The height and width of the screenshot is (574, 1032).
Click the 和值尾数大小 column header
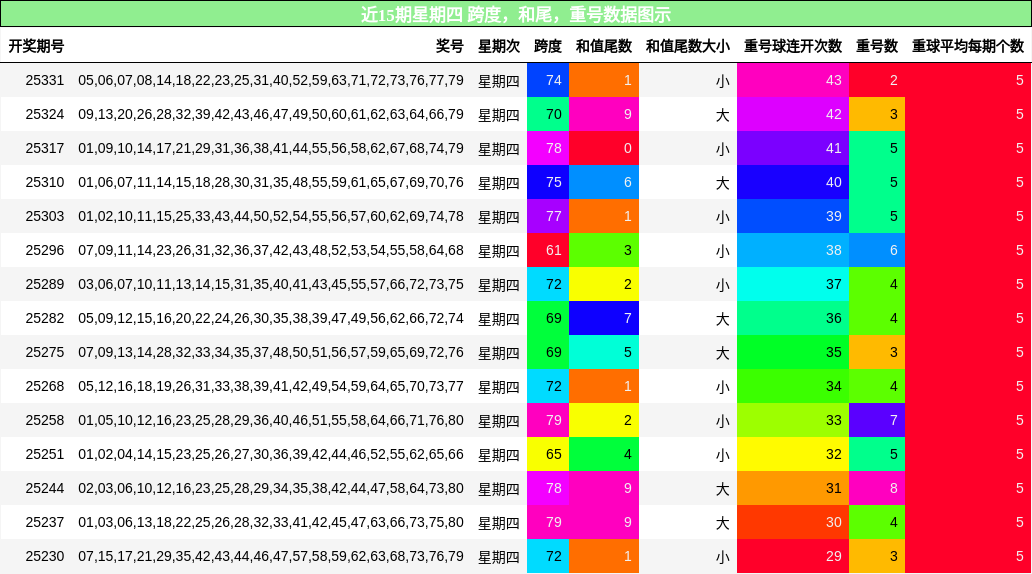point(688,46)
